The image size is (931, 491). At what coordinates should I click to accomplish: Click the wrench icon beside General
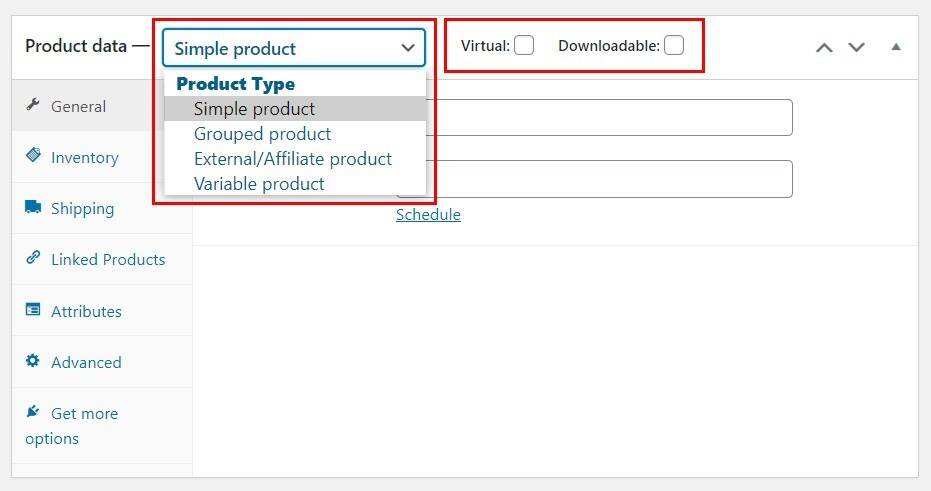(x=33, y=106)
